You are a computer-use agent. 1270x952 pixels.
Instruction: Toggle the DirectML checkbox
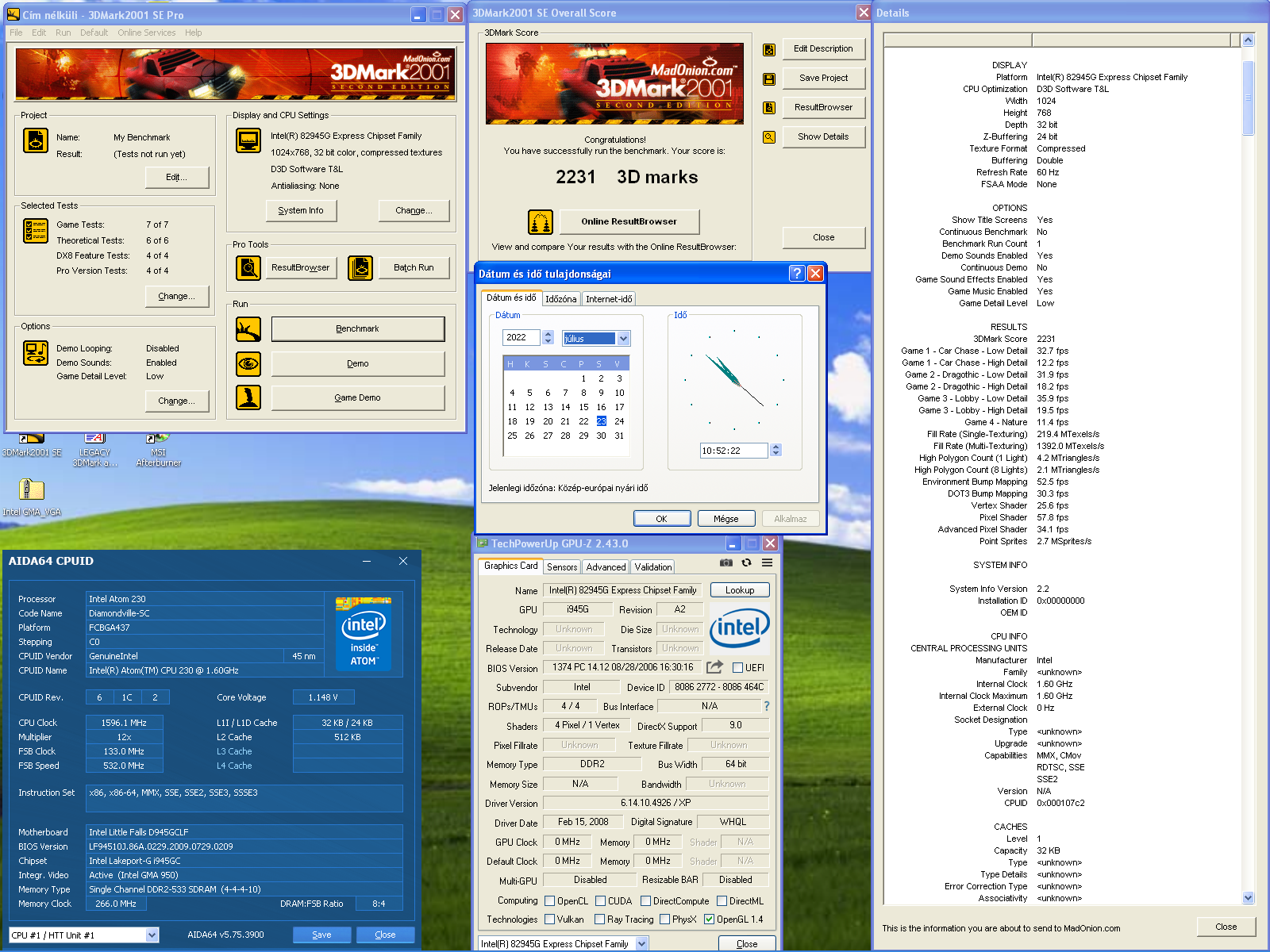coord(722,901)
